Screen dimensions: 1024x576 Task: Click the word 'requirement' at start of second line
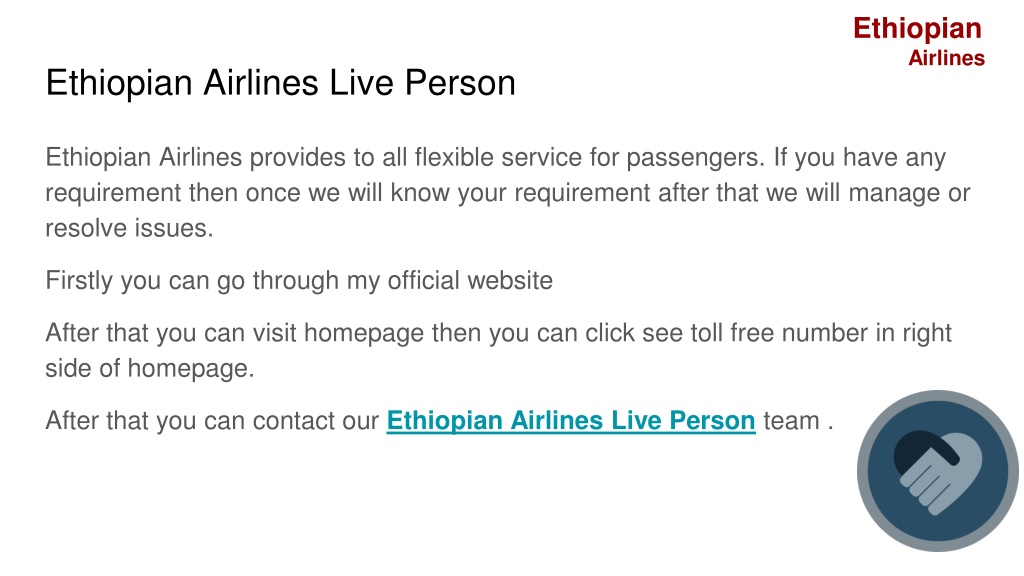pos(114,194)
